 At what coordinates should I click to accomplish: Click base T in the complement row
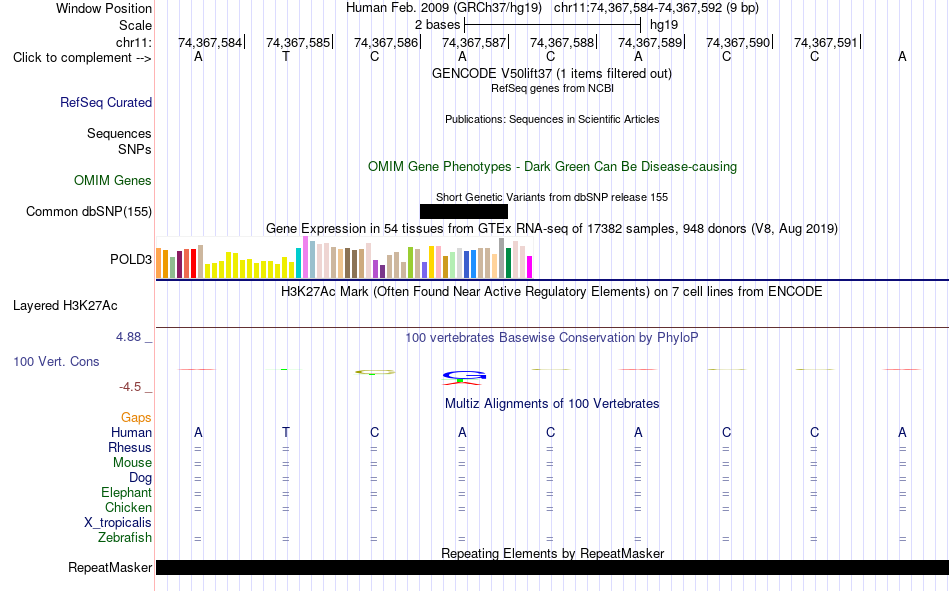pos(286,57)
